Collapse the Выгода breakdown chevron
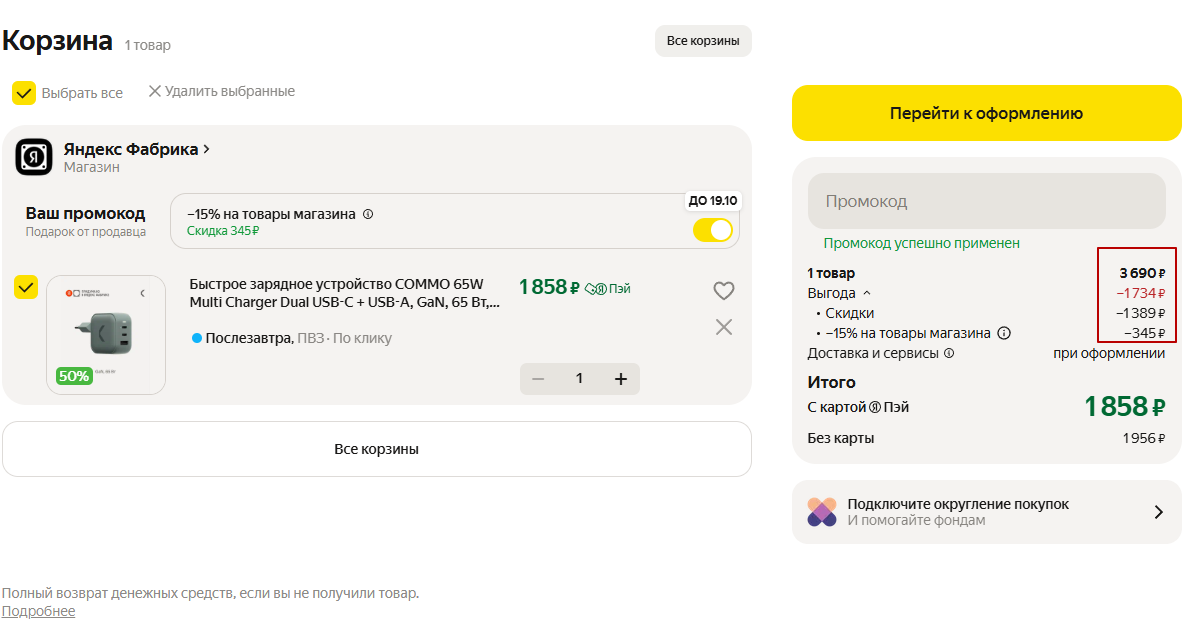Image resolution: width=1187 pixels, height=637 pixels. [x=867, y=293]
